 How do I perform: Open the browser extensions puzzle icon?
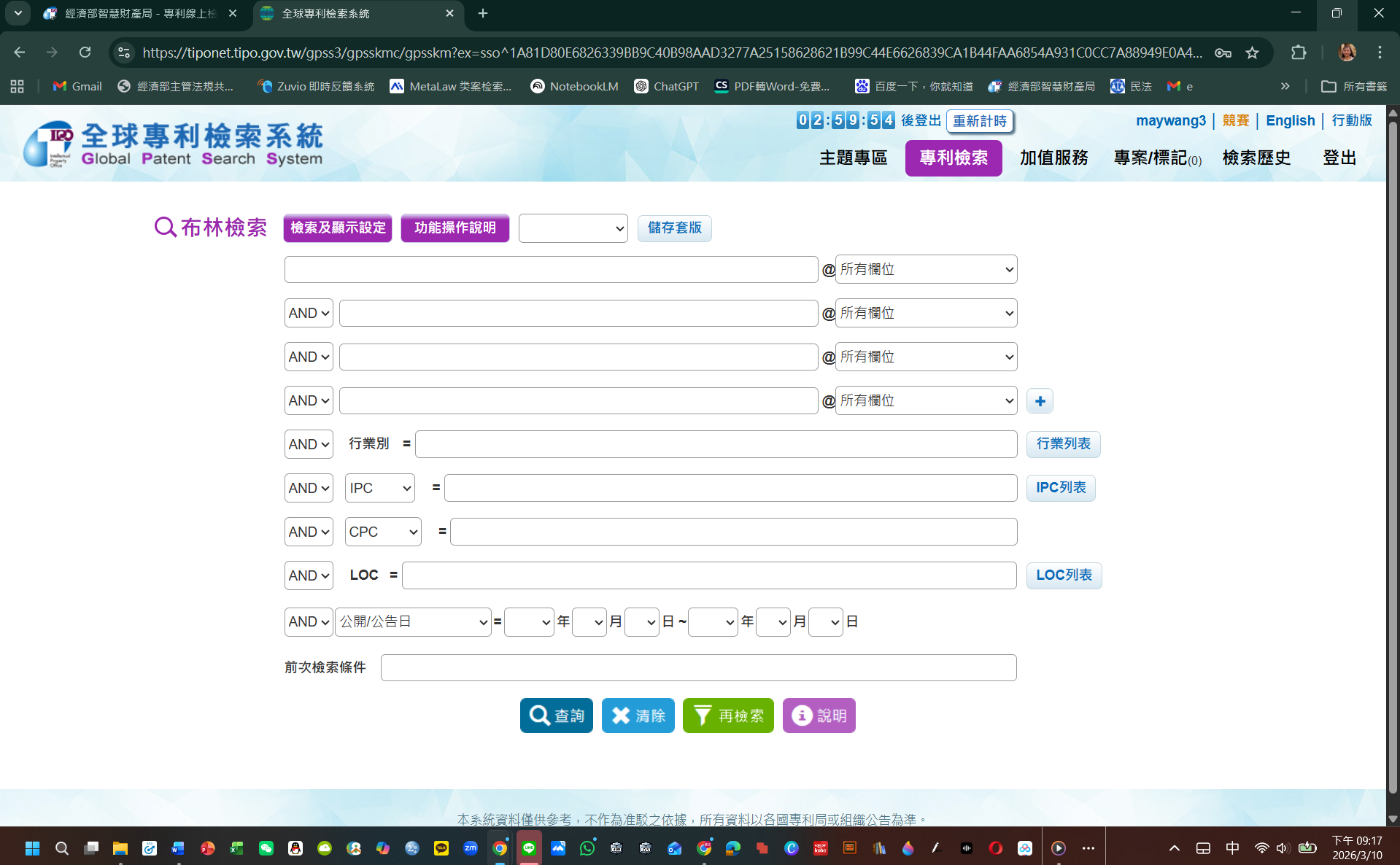click(x=1299, y=53)
